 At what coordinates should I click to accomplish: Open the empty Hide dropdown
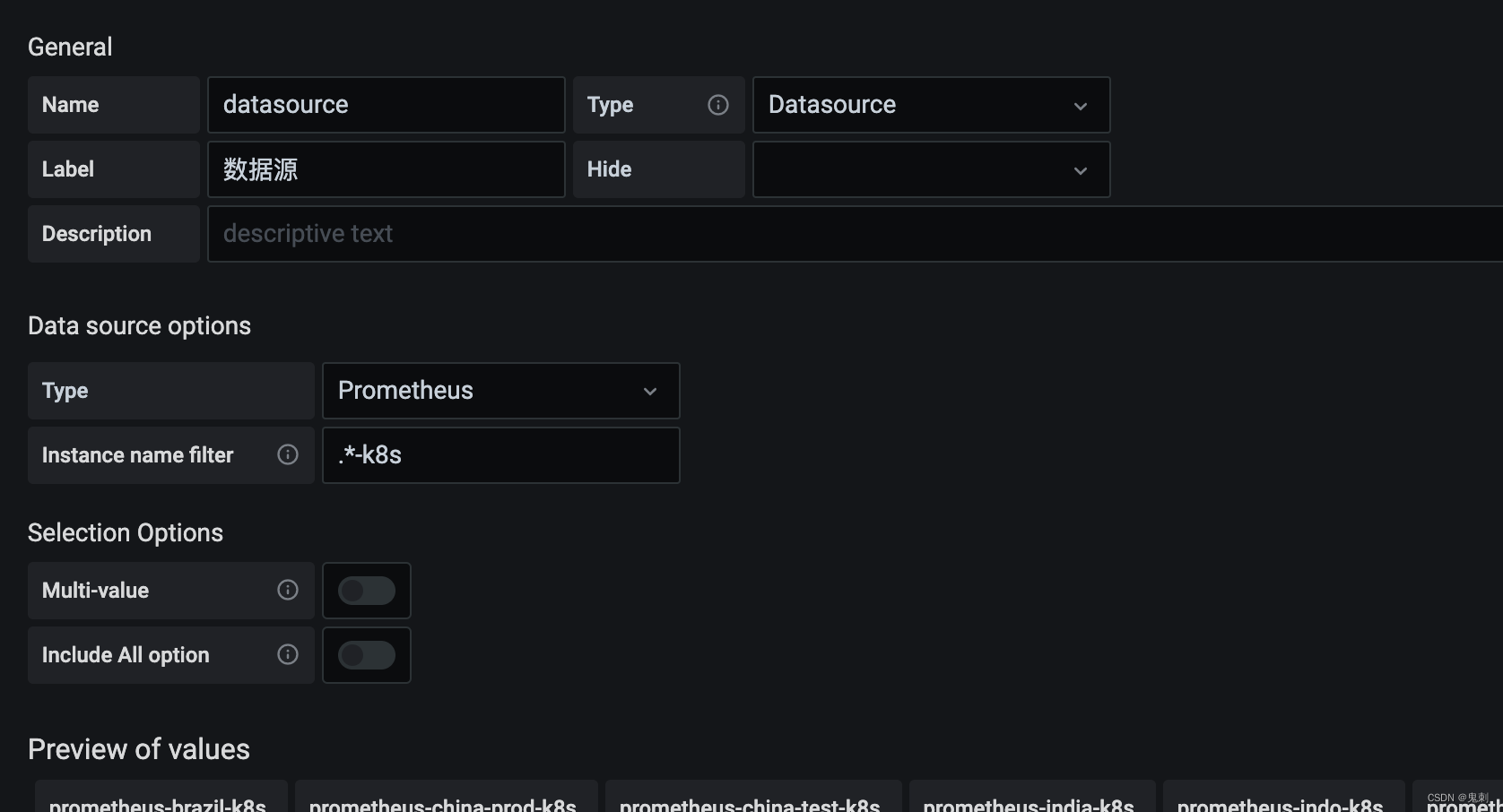pos(930,169)
